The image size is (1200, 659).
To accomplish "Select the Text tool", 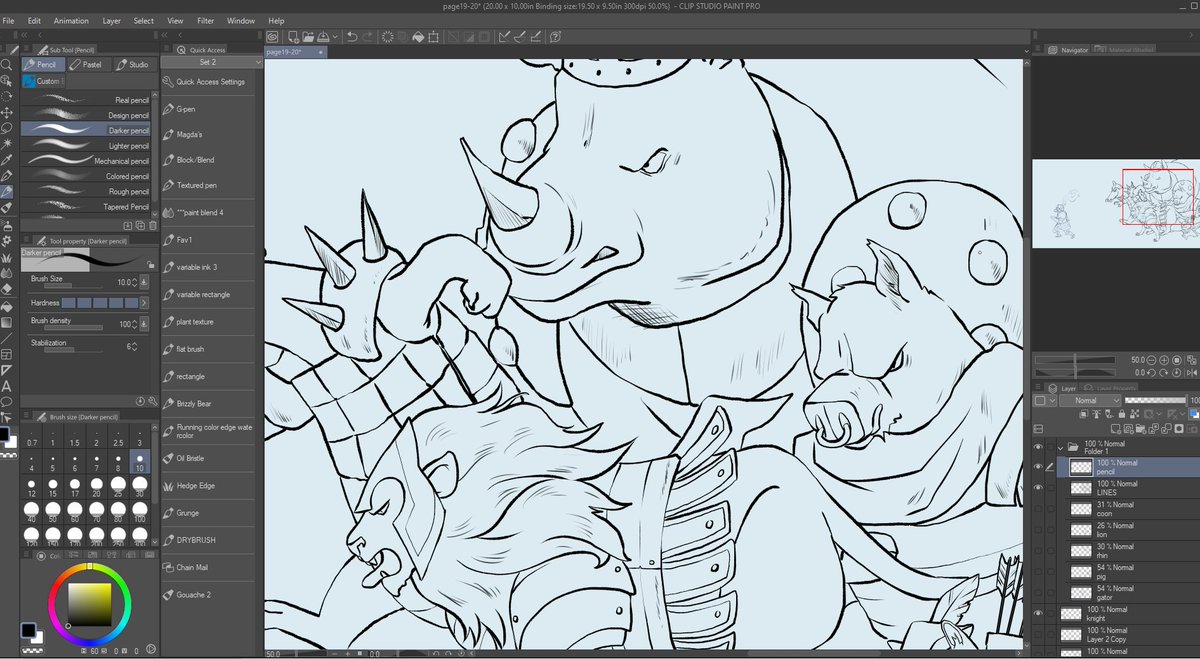I will tap(6, 385).
